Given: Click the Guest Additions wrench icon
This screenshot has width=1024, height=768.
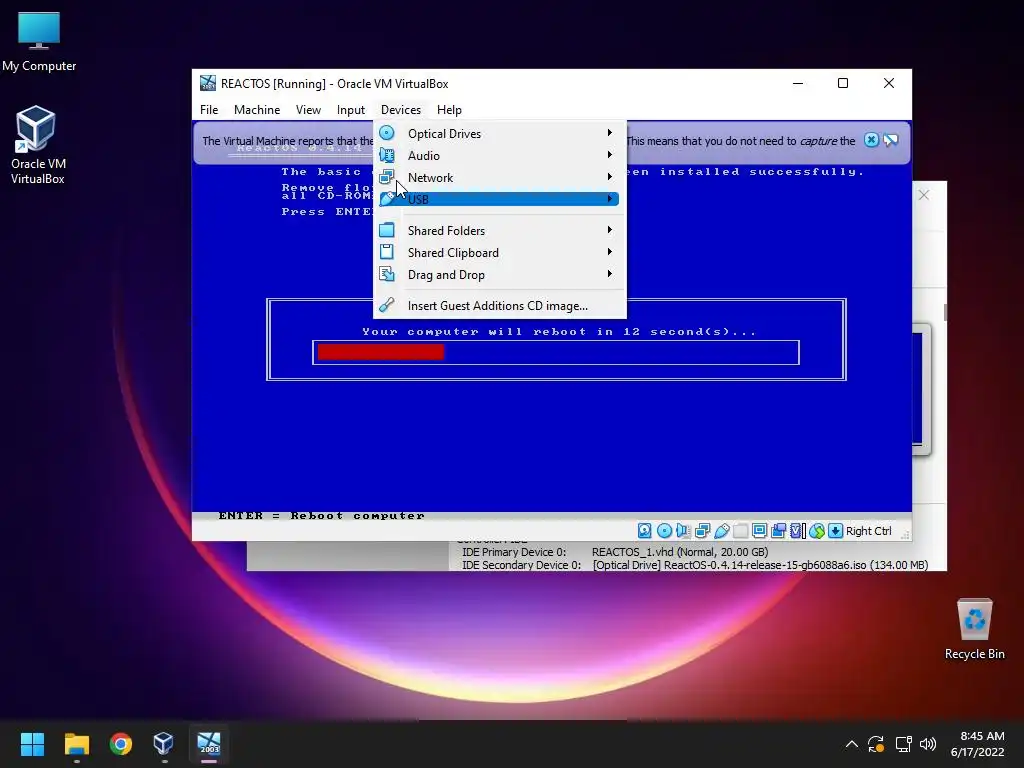Looking at the screenshot, I should pos(387,305).
